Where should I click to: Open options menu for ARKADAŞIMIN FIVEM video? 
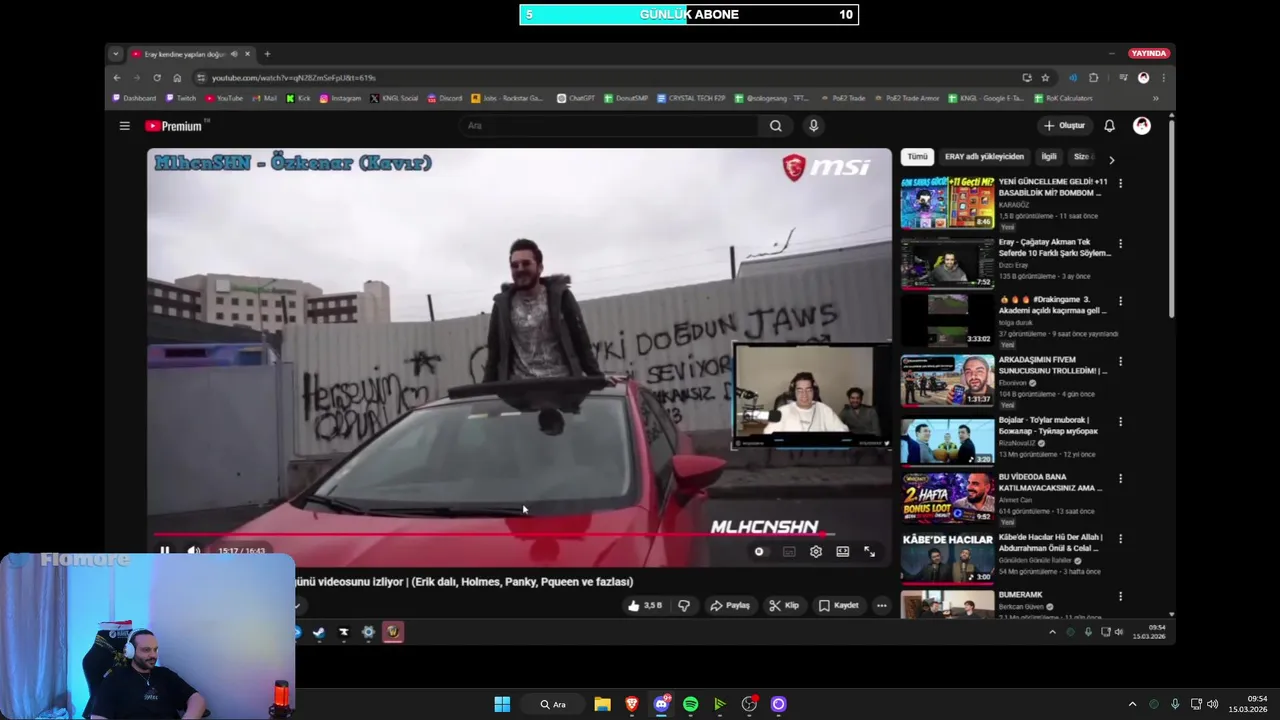click(1120, 361)
